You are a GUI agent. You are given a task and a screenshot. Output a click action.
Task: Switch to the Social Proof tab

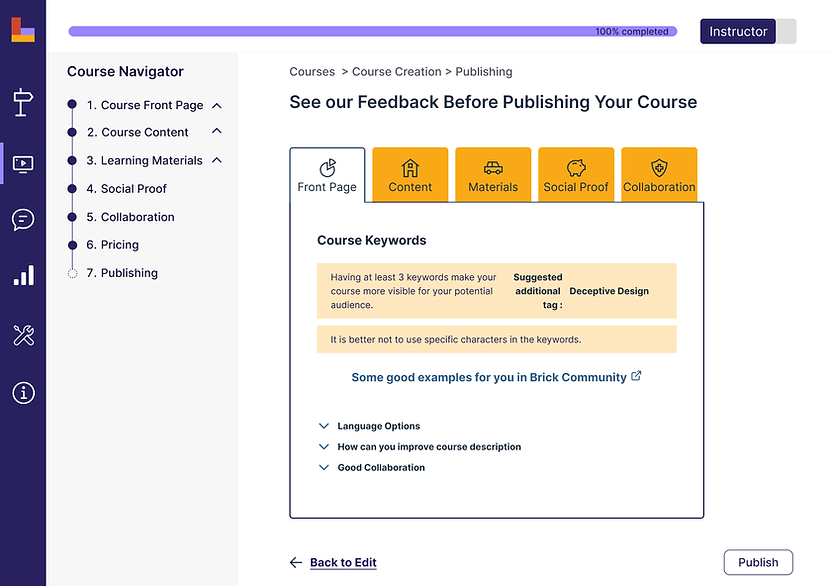(576, 175)
